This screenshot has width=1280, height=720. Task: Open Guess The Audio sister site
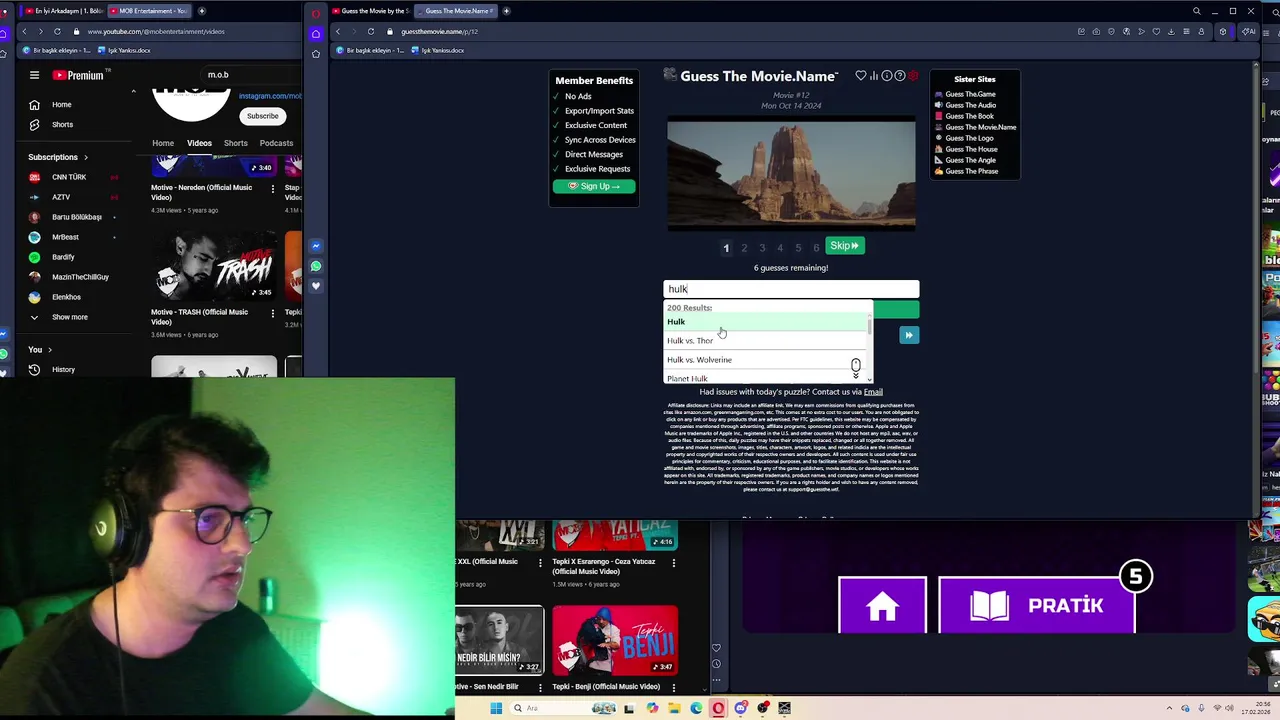970,105
